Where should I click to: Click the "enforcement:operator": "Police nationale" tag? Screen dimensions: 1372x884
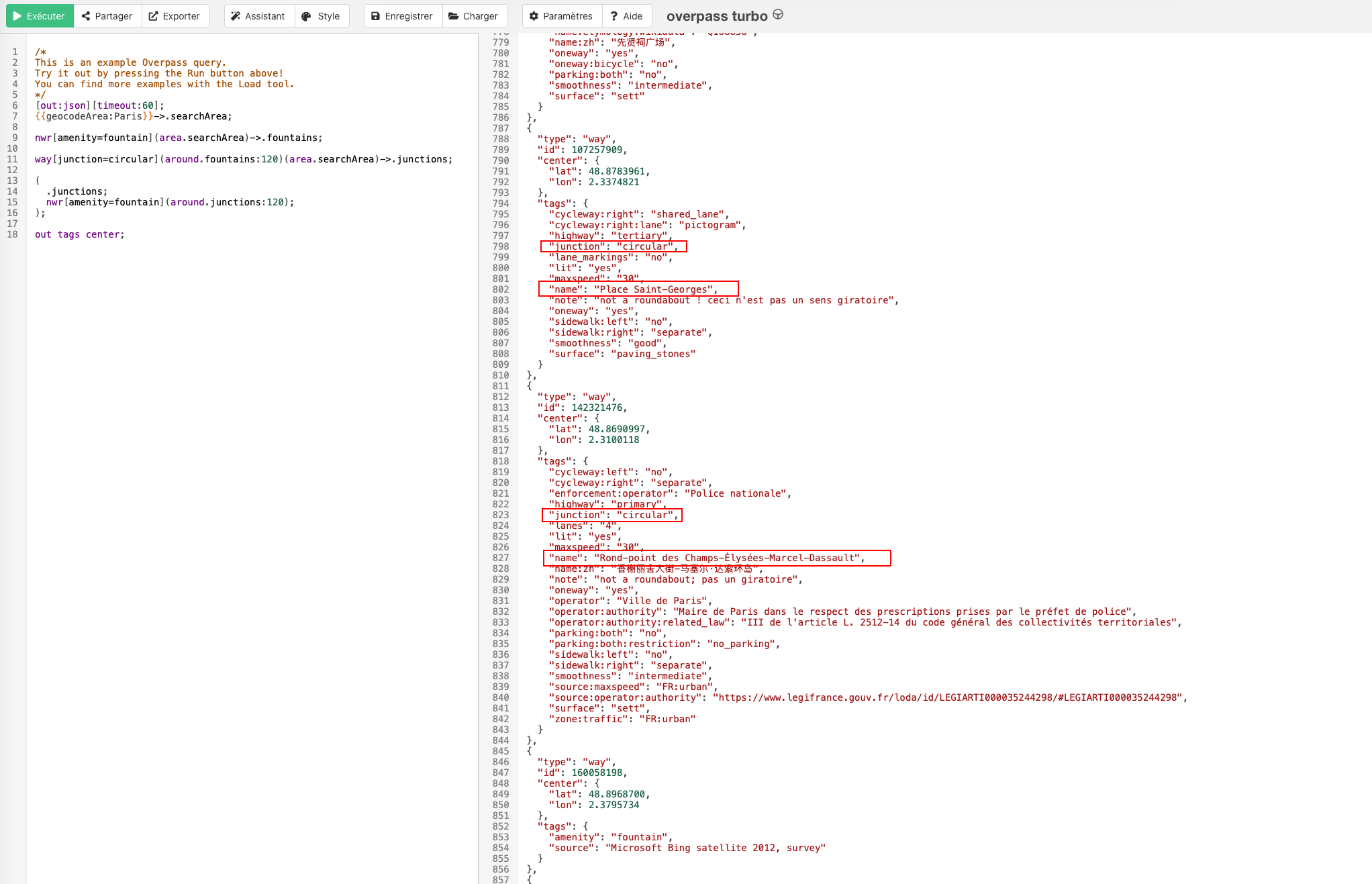(x=670, y=493)
